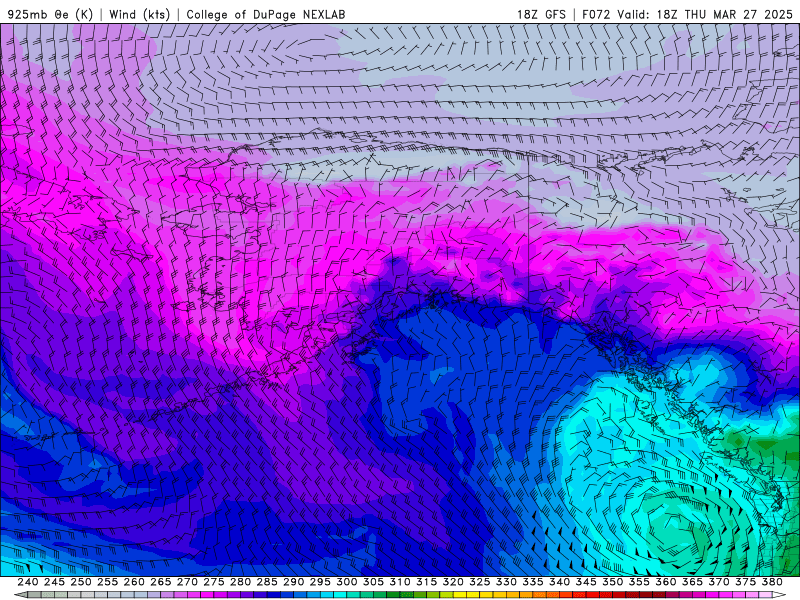Screen dimensions: 800x600
Task: Click the 380 value on the color scale
Action: [772, 582]
